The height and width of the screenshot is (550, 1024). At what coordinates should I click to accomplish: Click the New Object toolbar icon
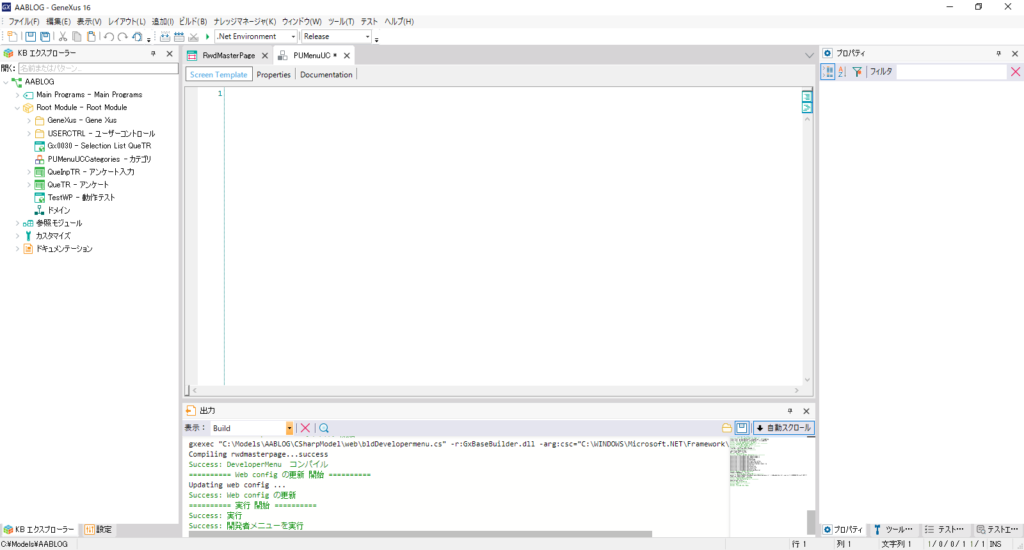click(x=12, y=37)
